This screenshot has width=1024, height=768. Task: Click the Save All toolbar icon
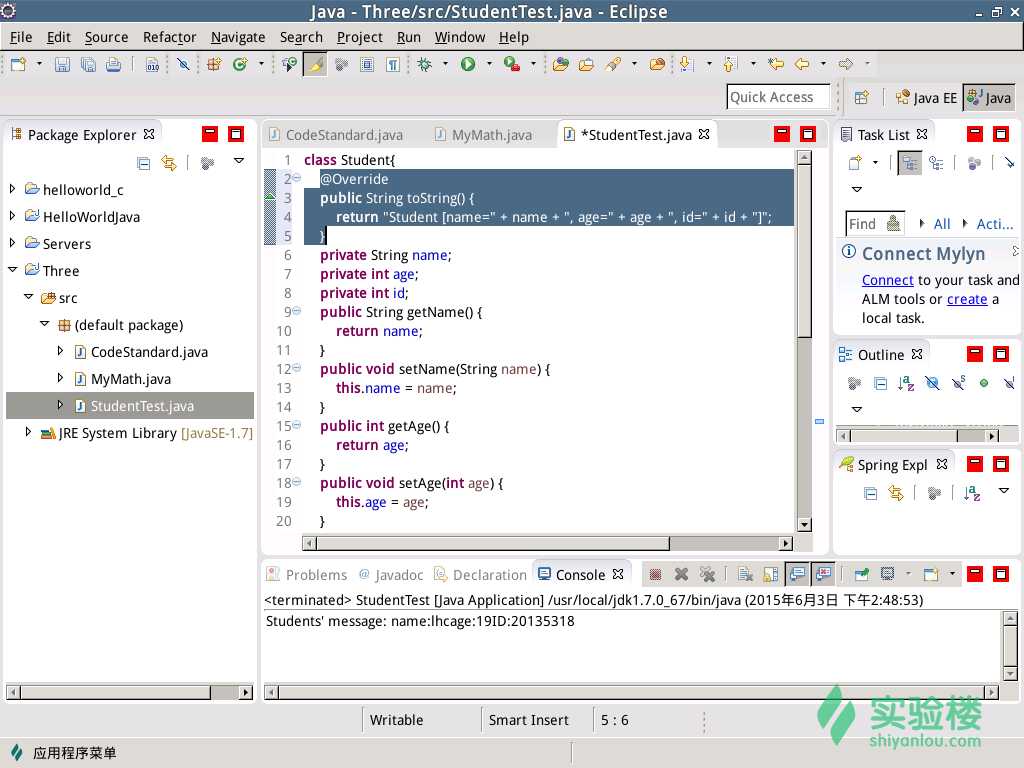88,64
